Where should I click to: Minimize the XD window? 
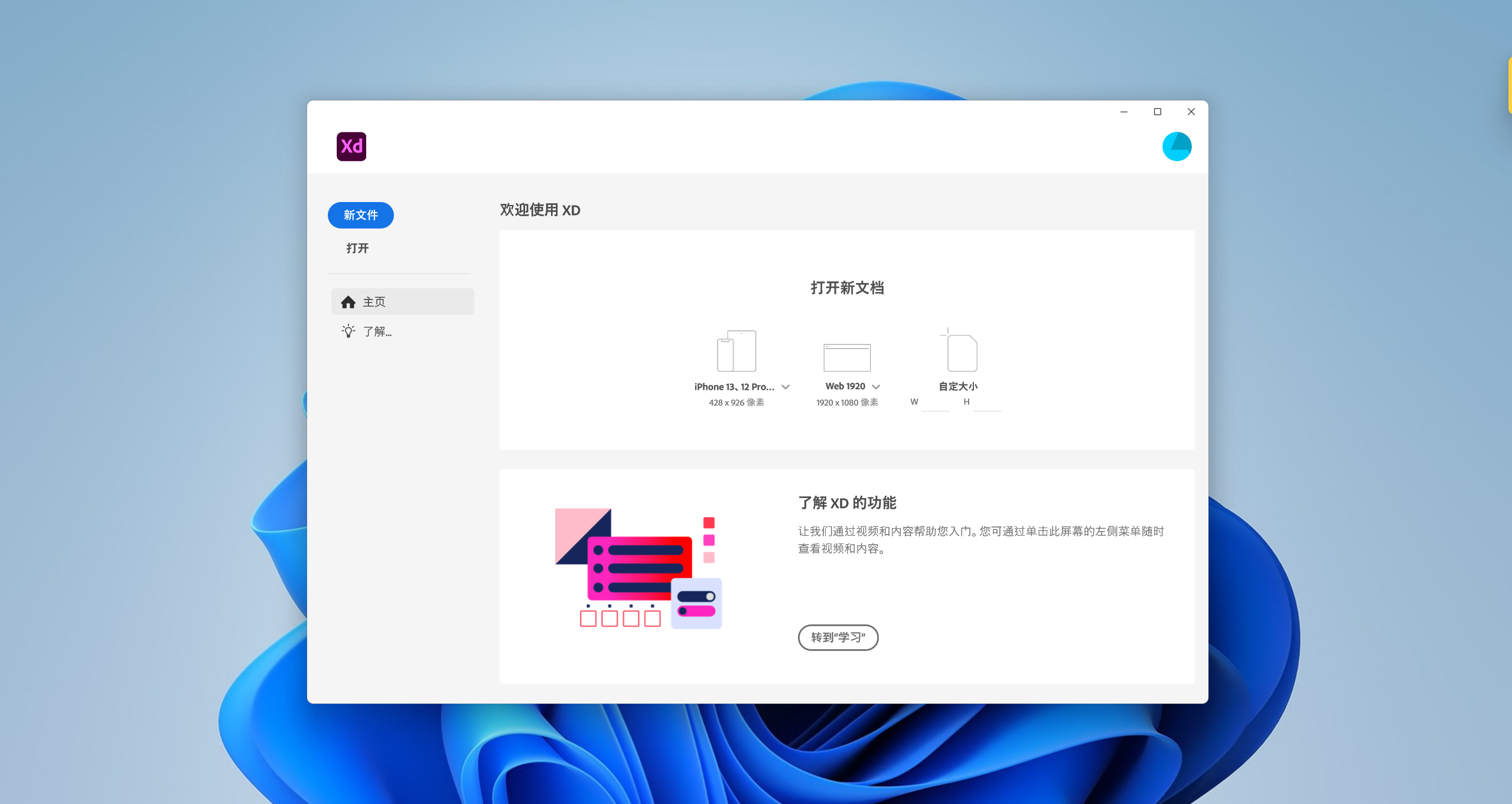(x=1124, y=112)
